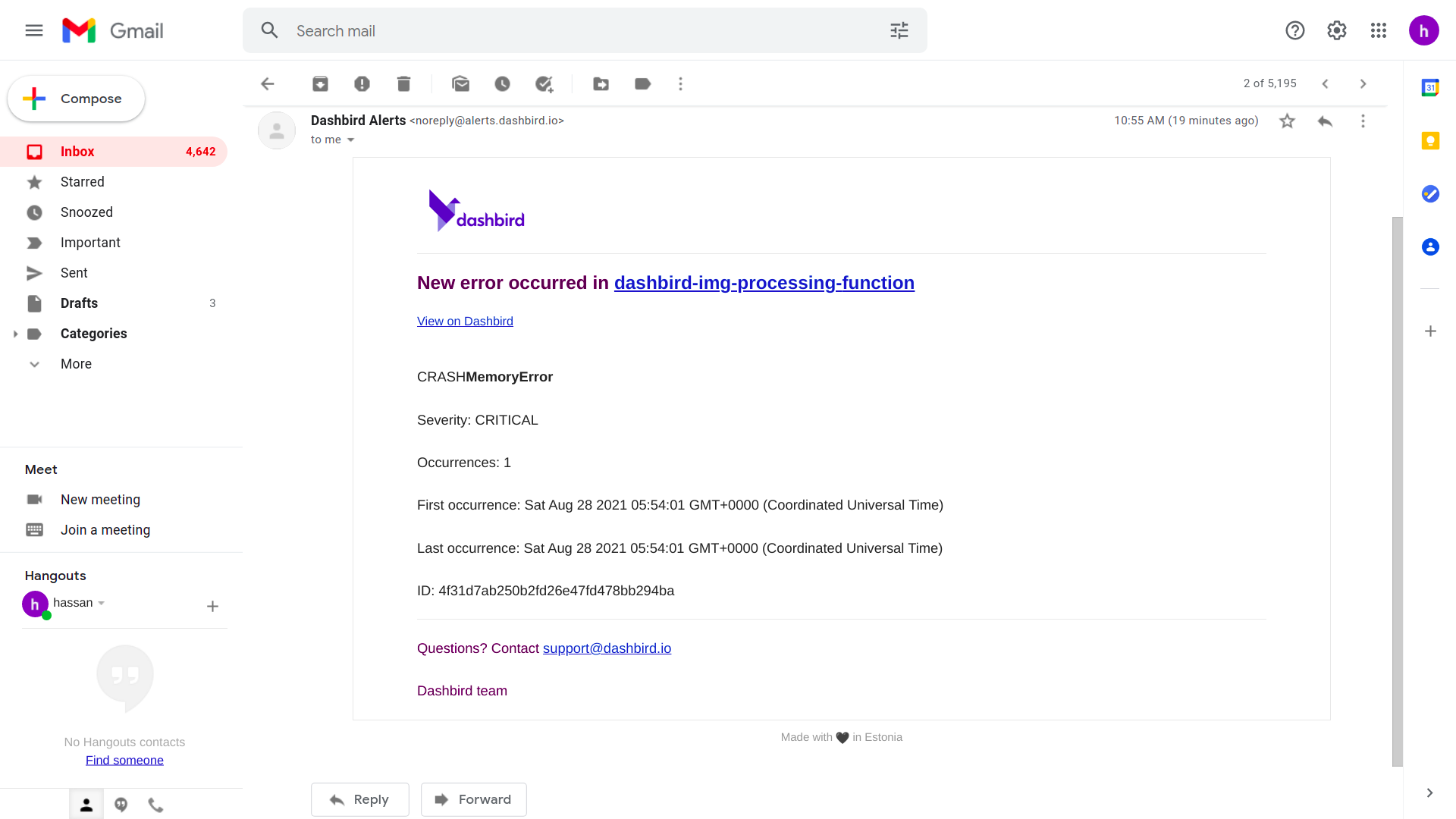
Task: Open dashbird-img-processing-function link
Action: point(764,283)
